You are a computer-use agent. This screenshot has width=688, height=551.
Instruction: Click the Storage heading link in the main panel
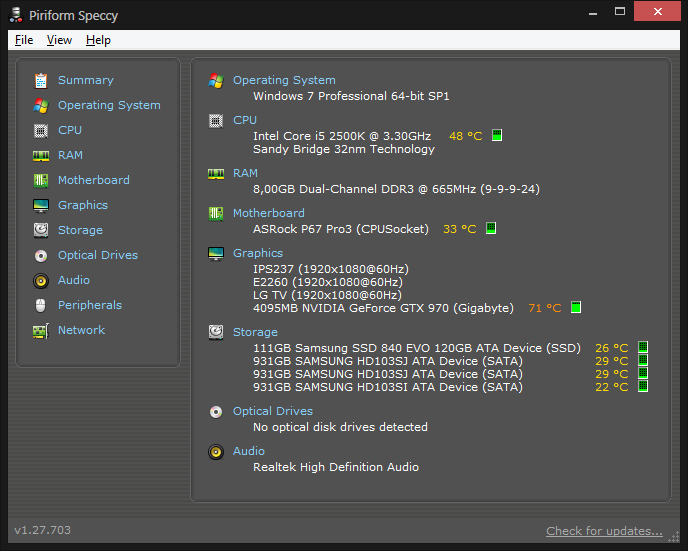[255, 332]
